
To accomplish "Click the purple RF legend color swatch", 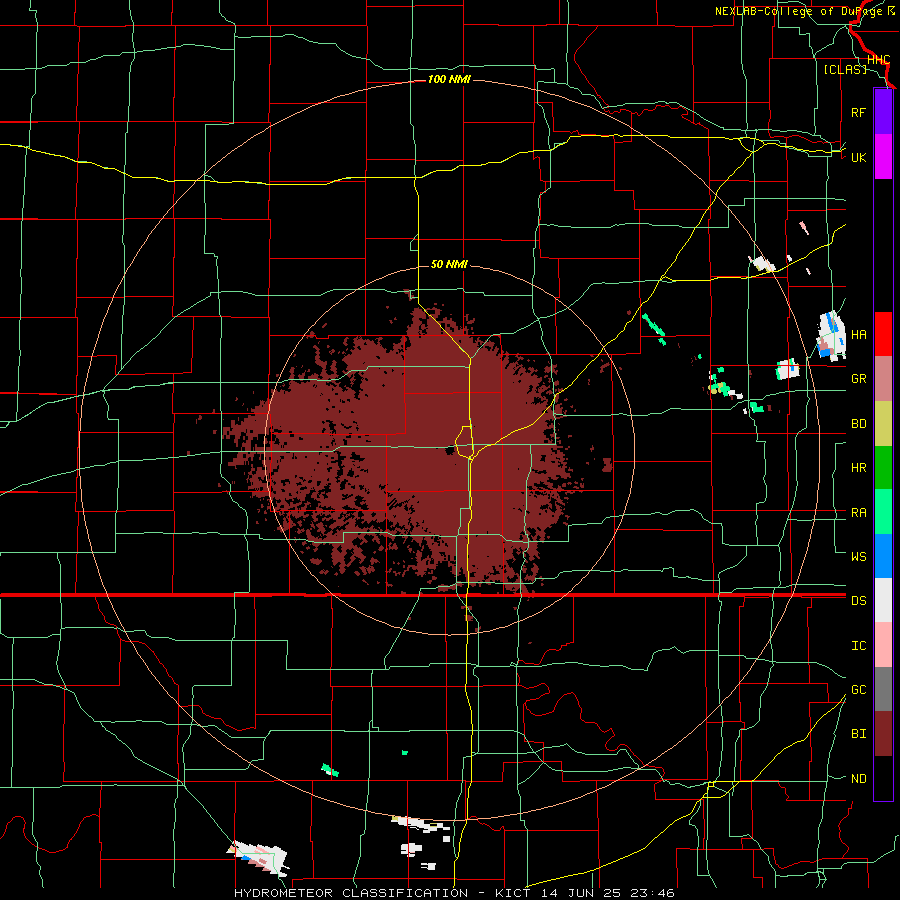I will coord(883,112).
